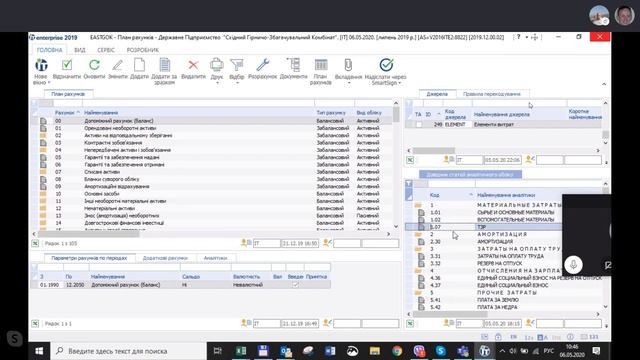Open the СЕРВІС ribbon tab

(x=106, y=50)
